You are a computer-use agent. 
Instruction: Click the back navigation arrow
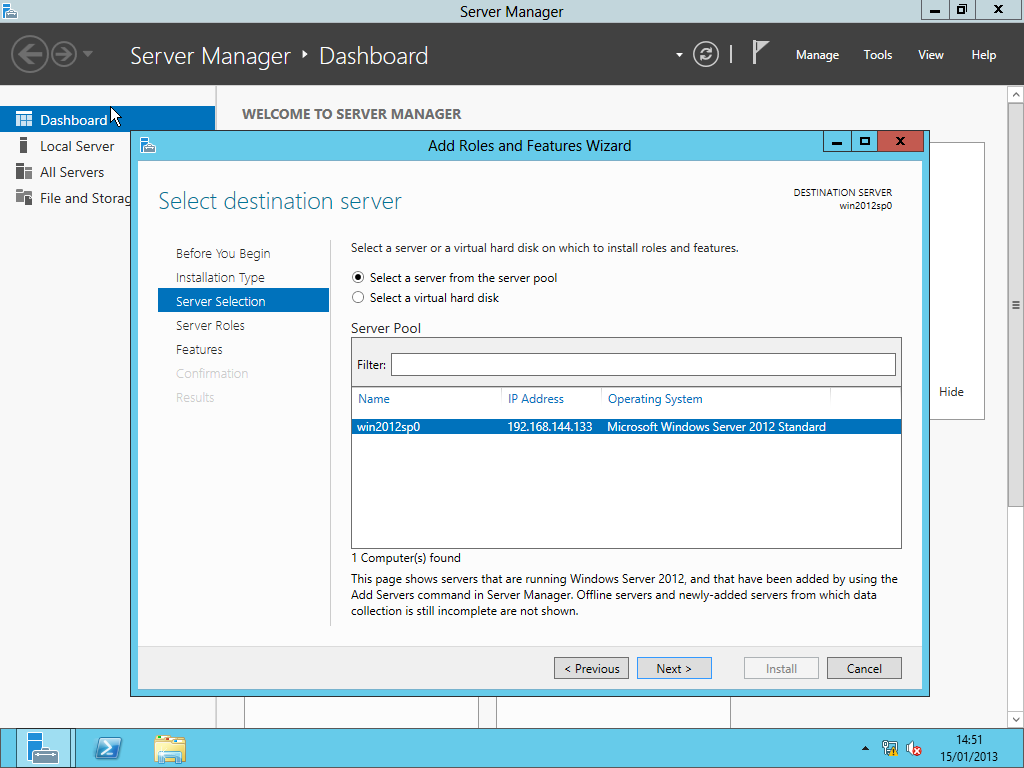[x=29, y=54]
